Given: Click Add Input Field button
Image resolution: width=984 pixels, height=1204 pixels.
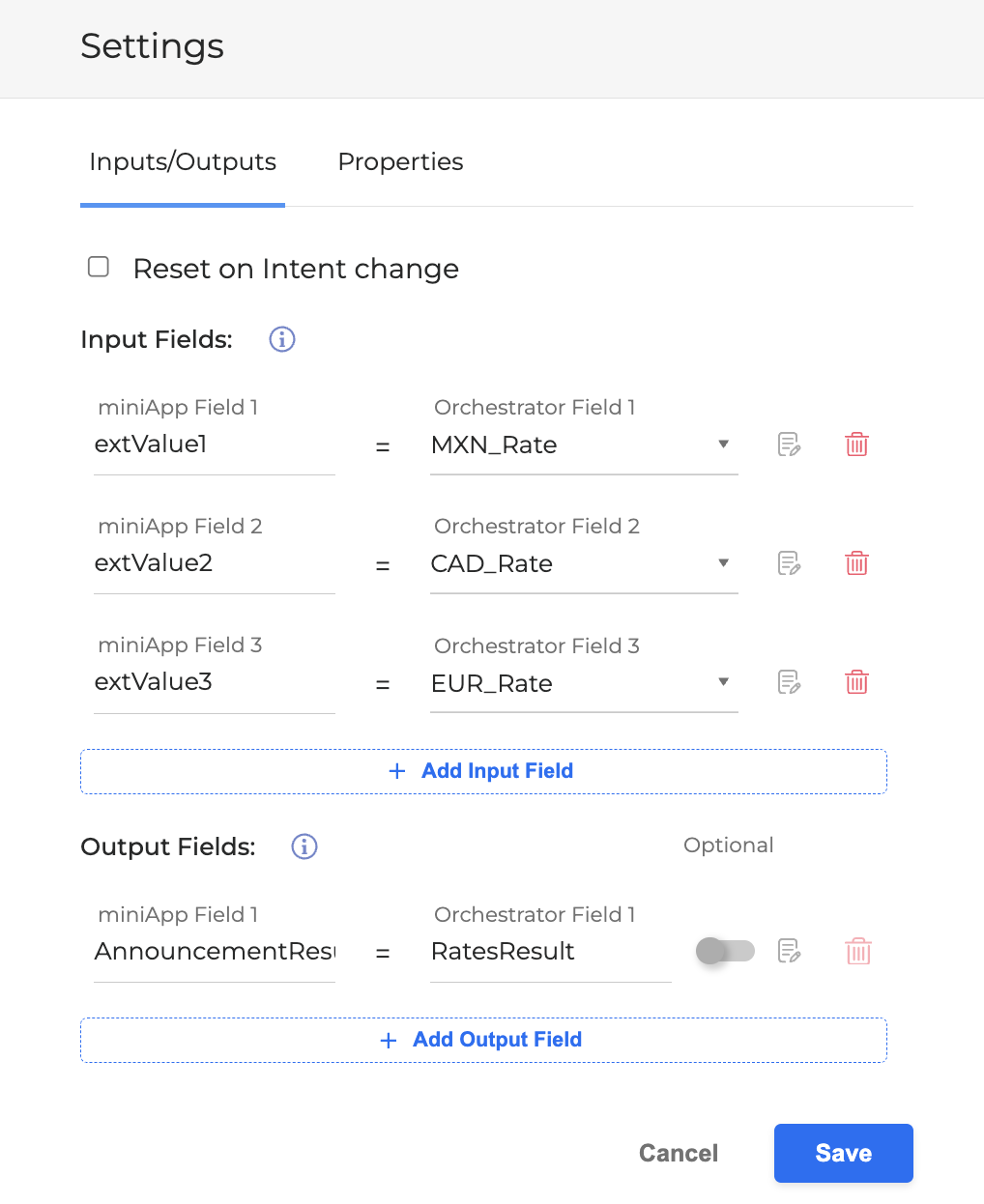Looking at the screenshot, I should coord(483,771).
